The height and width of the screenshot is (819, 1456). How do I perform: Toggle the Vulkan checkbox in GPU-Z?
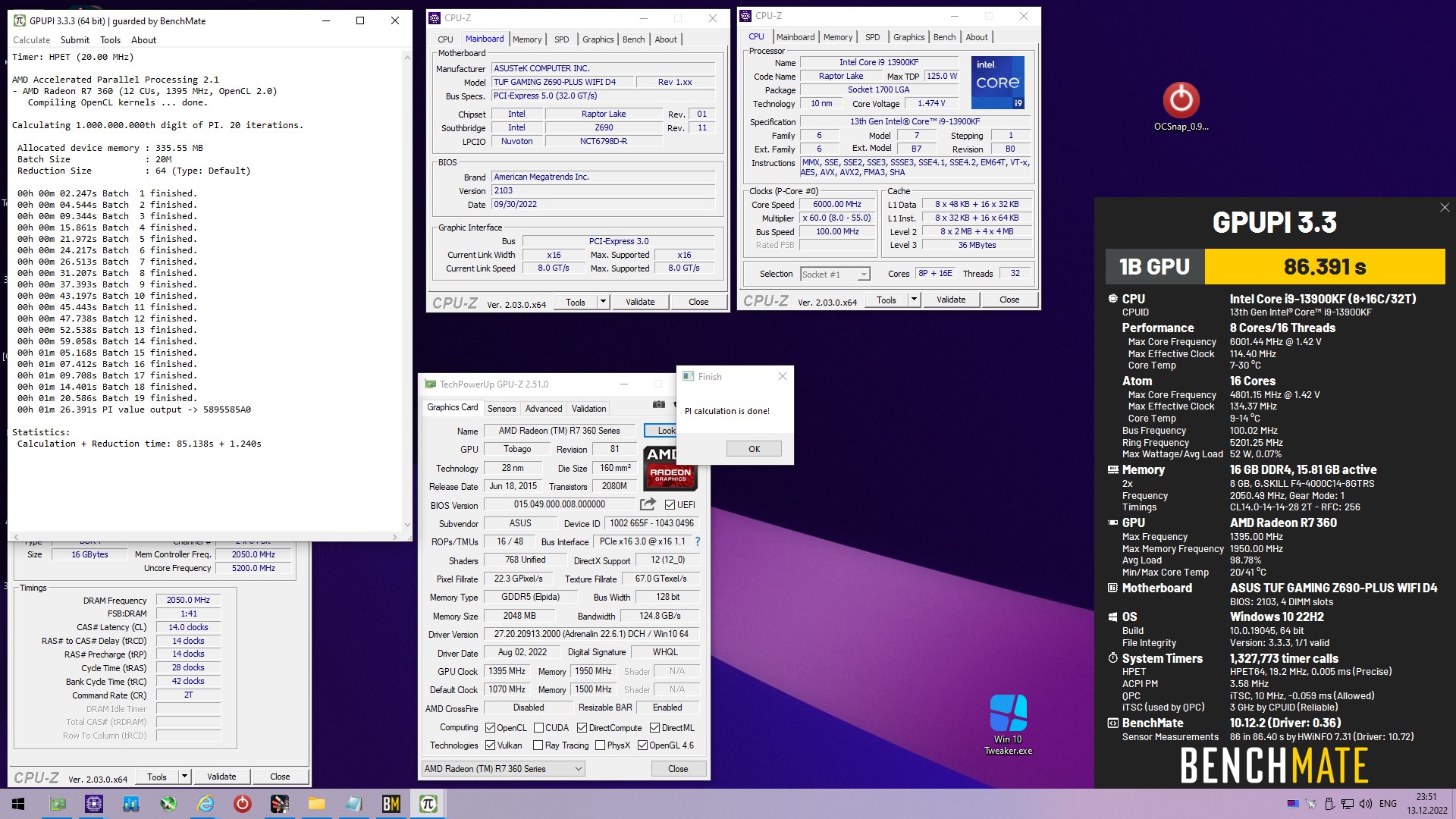pos(490,745)
